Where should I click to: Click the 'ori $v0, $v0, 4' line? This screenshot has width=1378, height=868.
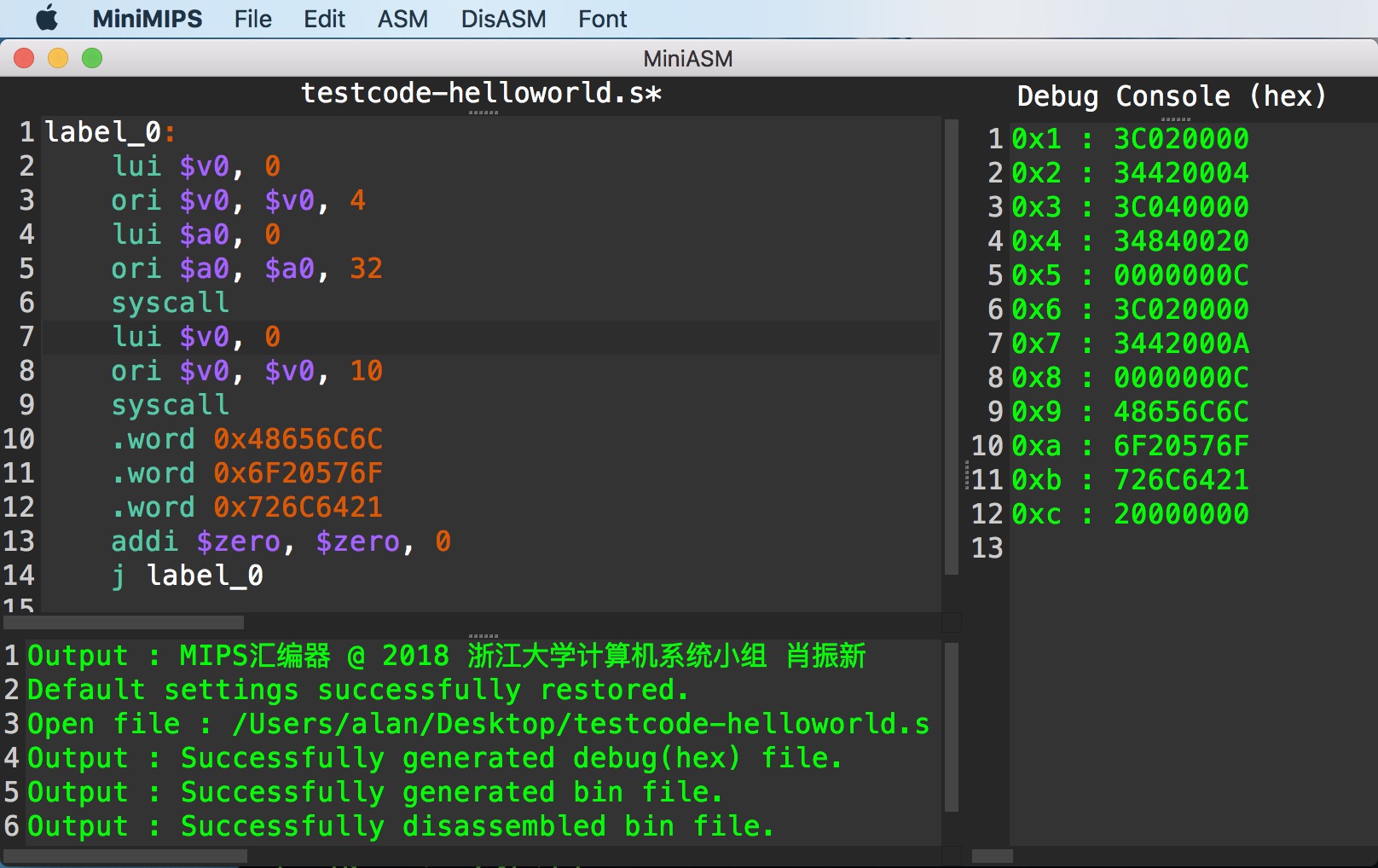239,200
